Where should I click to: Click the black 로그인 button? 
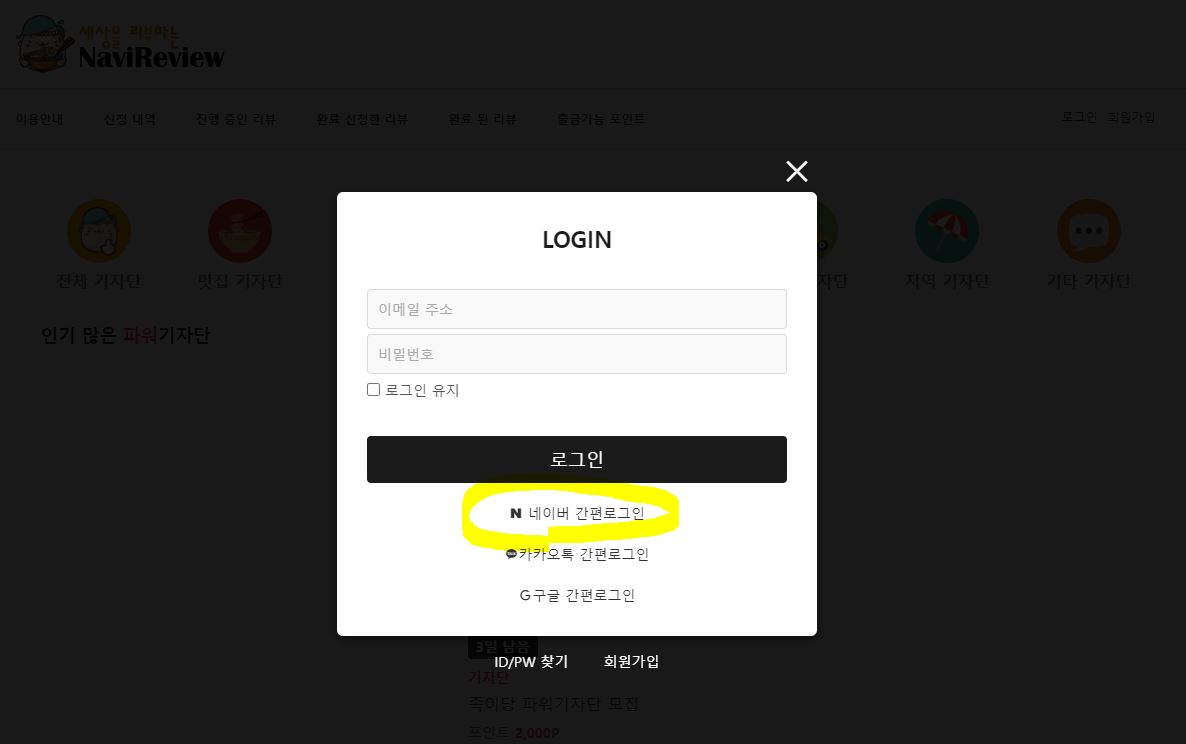pos(577,459)
